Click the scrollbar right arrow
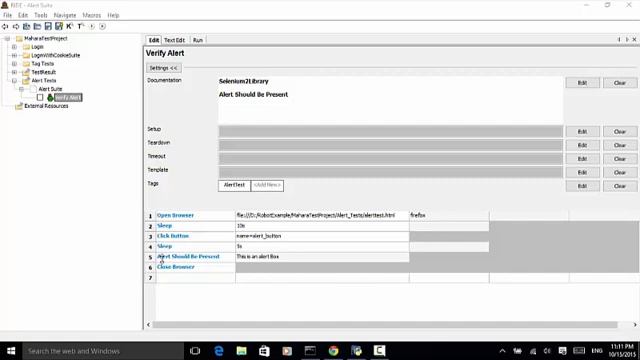 pyautogui.click(x=635, y=325)
